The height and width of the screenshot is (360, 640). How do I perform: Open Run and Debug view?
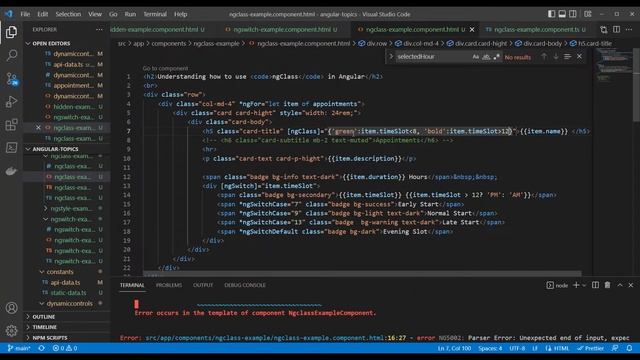click(x=11, y=101)
